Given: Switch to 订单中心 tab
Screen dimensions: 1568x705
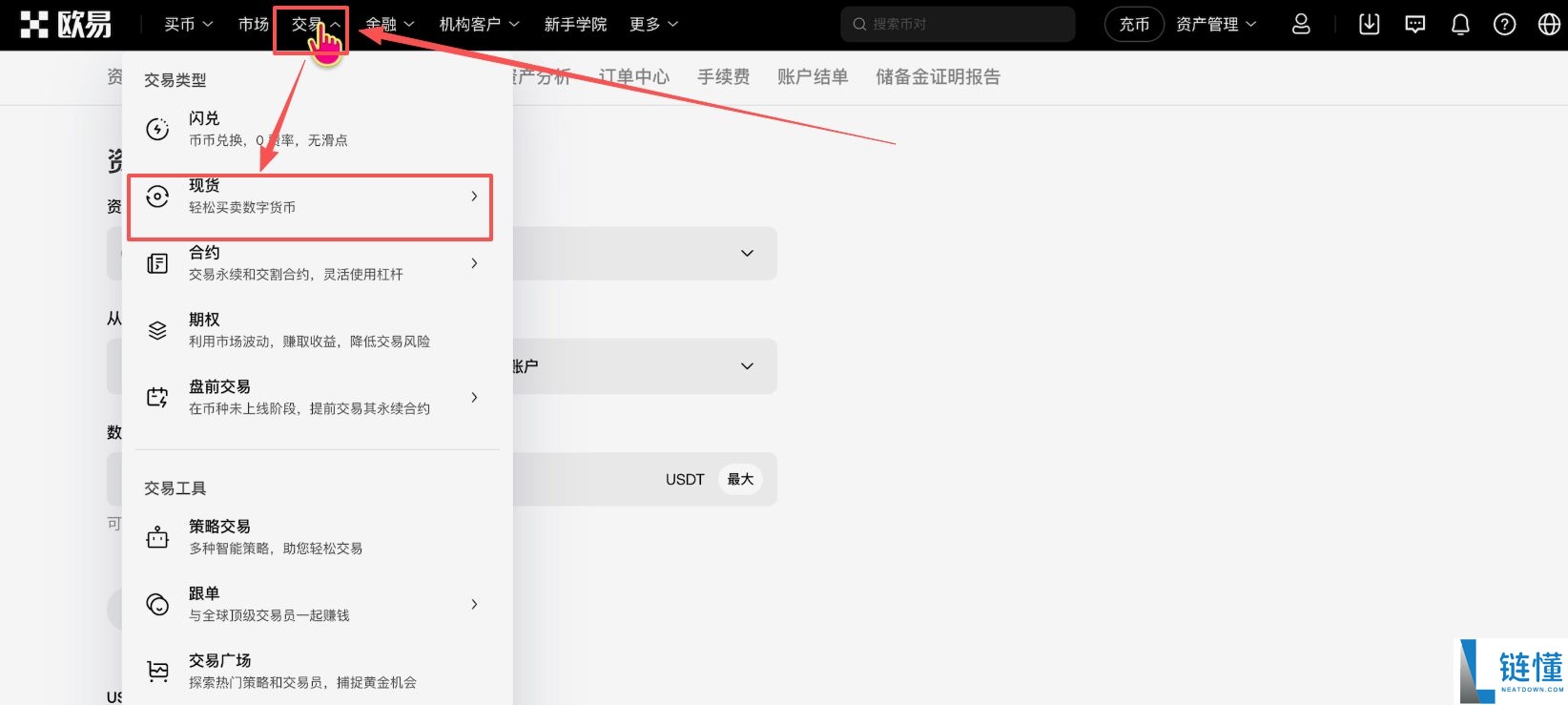Looking at the screenshot, I should coord(634,76).
